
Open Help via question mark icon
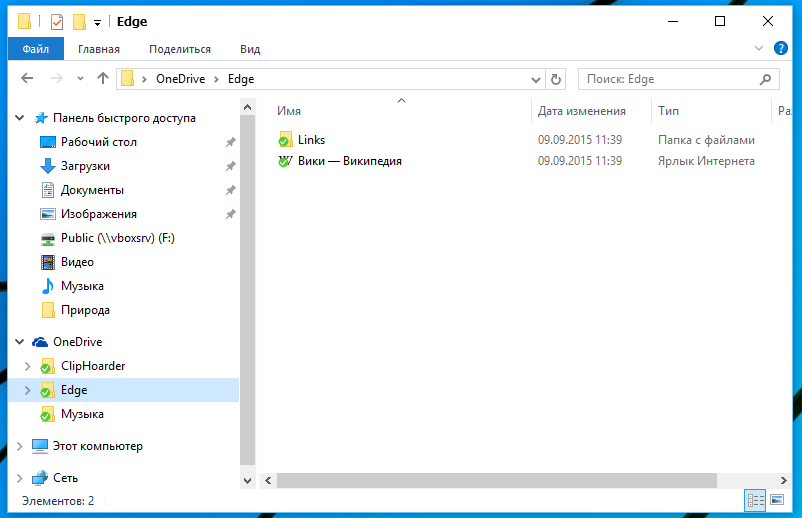click(781, 48)
